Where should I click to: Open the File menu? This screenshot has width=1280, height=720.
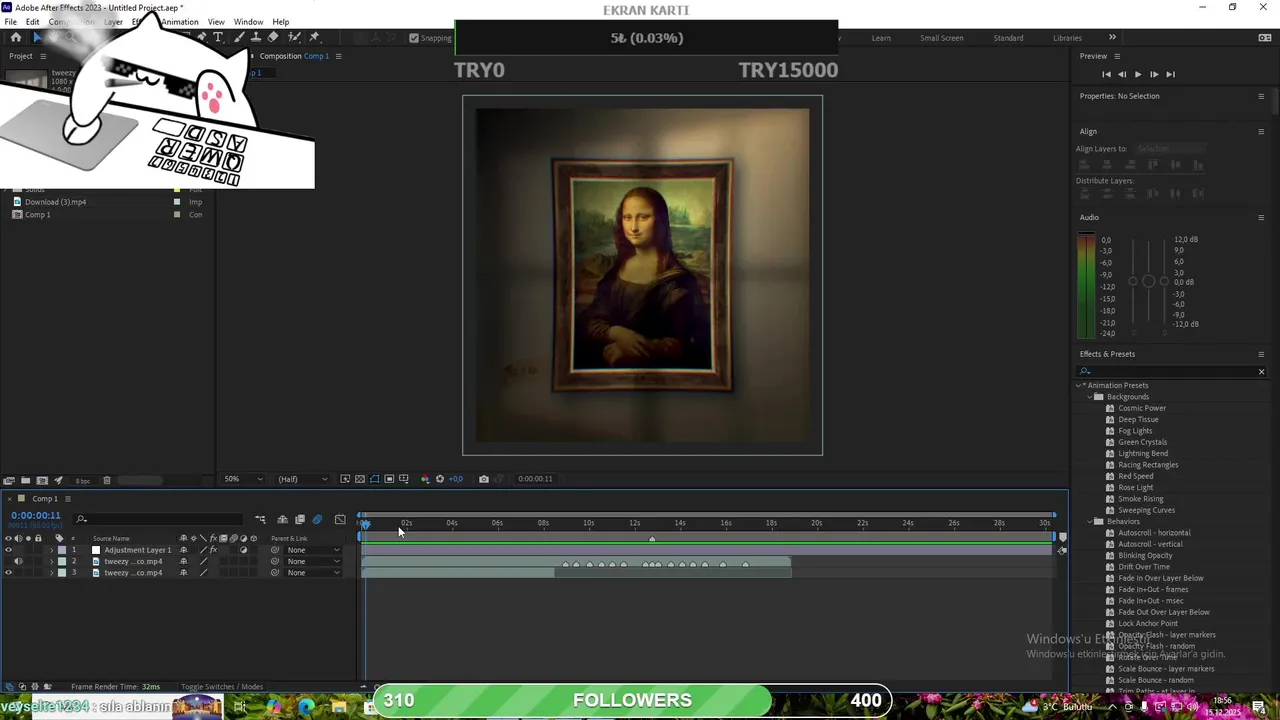tap(10, 22)
